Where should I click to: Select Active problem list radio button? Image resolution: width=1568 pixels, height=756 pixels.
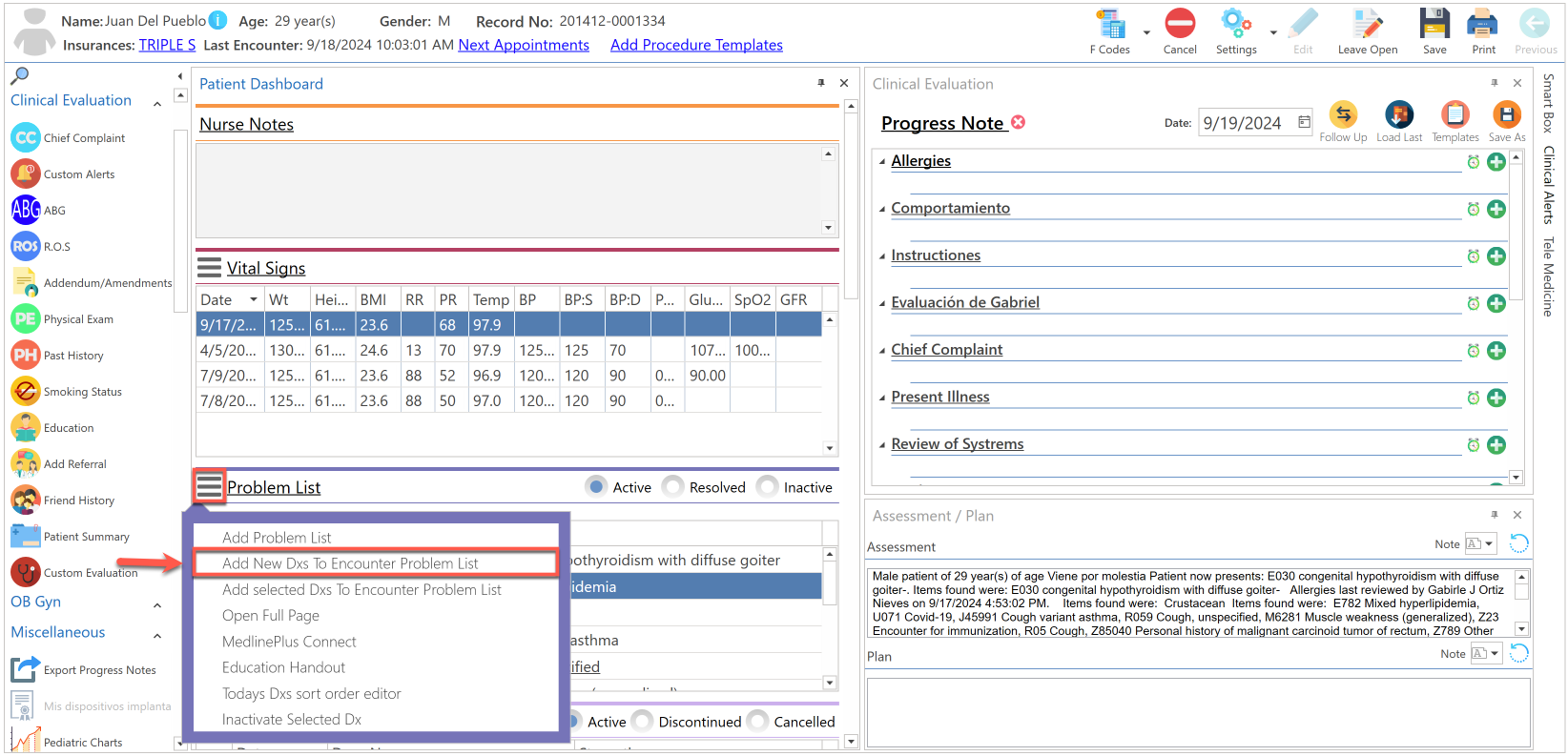(596, 486)
